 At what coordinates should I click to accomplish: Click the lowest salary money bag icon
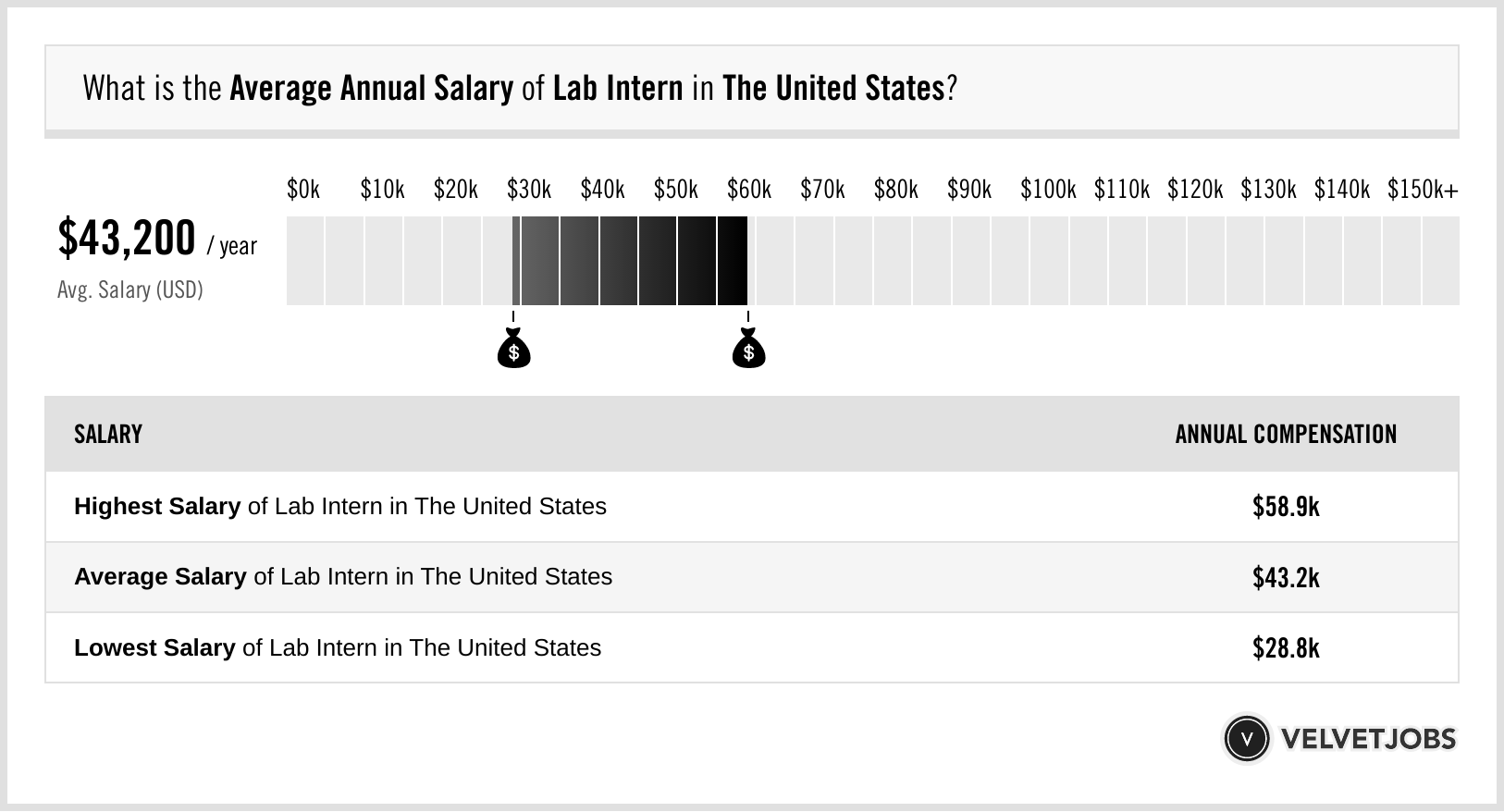(x=513, y=350)
